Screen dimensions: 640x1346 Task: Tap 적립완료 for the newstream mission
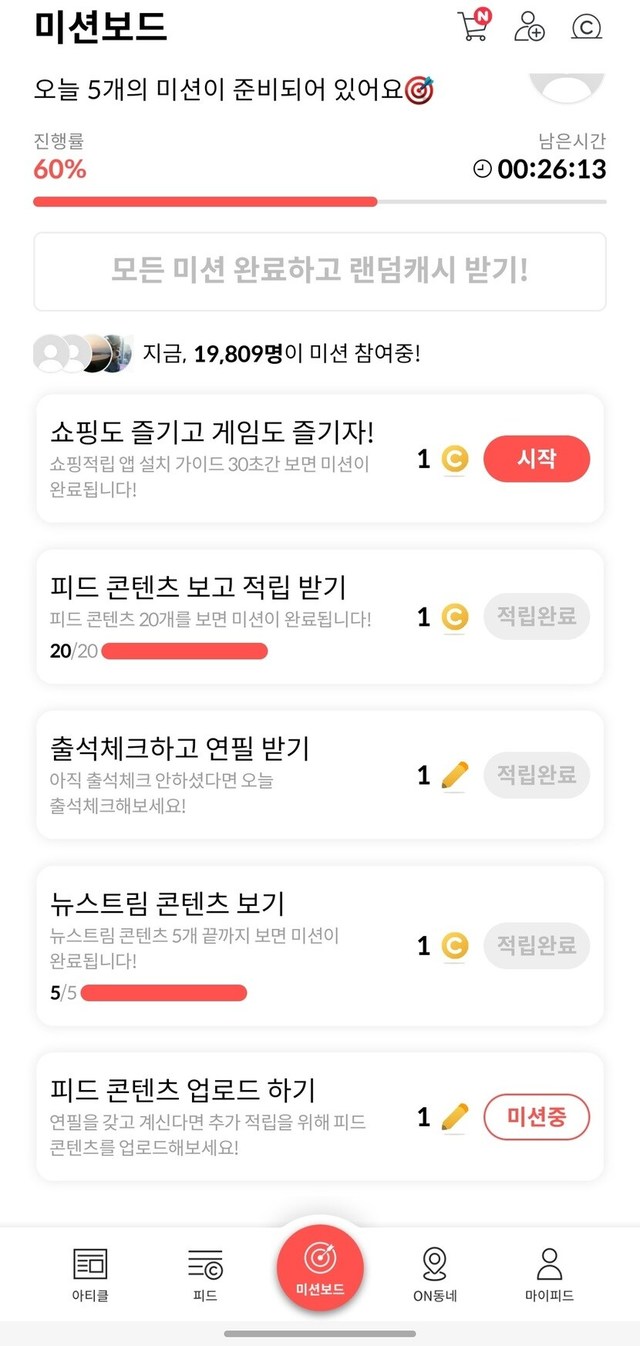click(x=536, y=945)
